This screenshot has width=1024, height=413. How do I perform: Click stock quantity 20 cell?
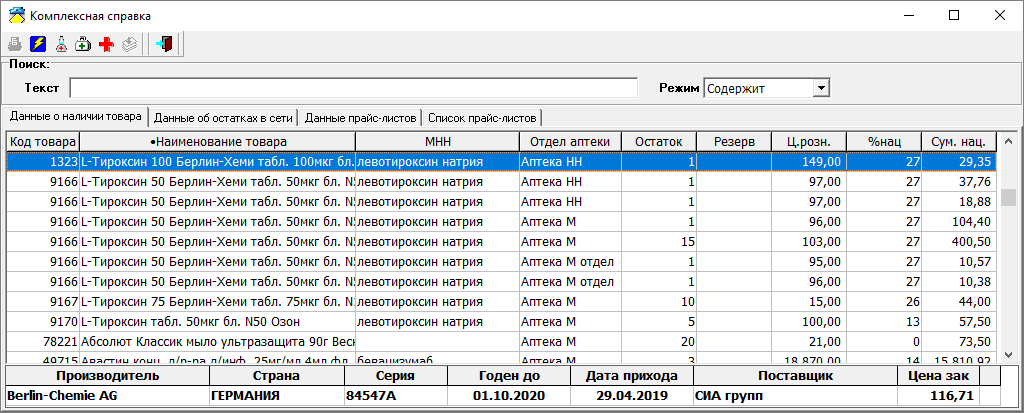[659, 342]
